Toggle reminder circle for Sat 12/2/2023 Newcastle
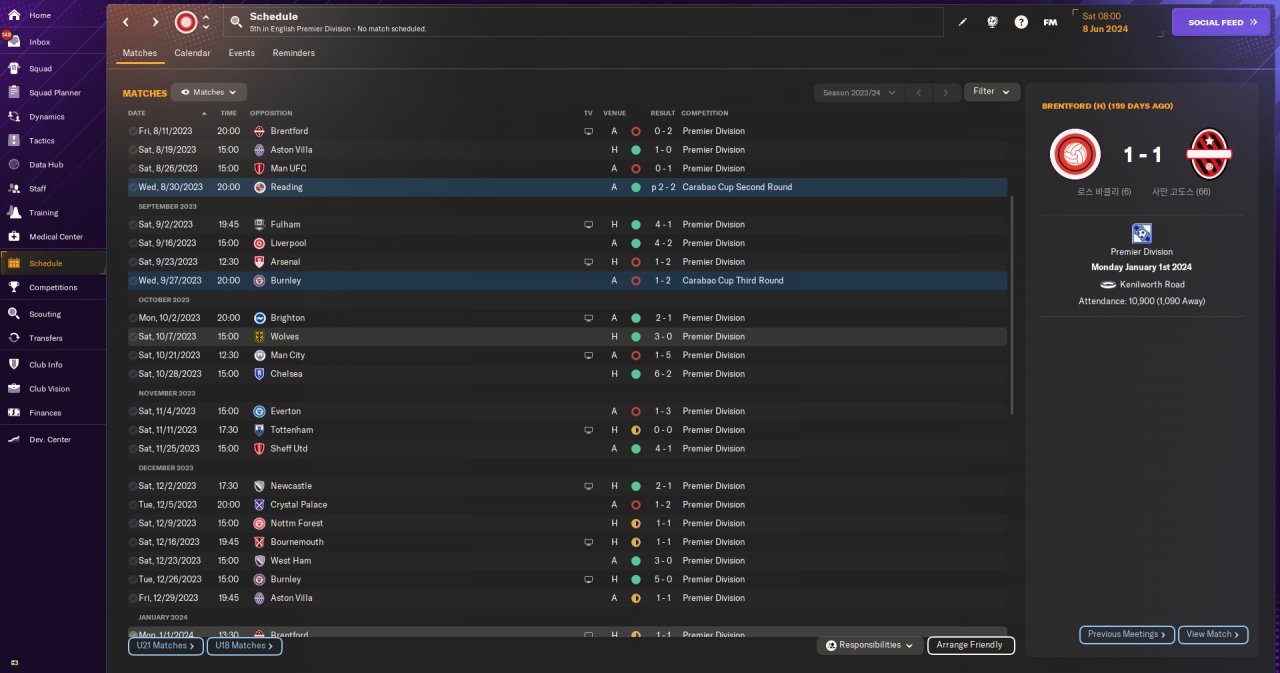This screenshot has height=673, width=1280. [x=133, y=486]
